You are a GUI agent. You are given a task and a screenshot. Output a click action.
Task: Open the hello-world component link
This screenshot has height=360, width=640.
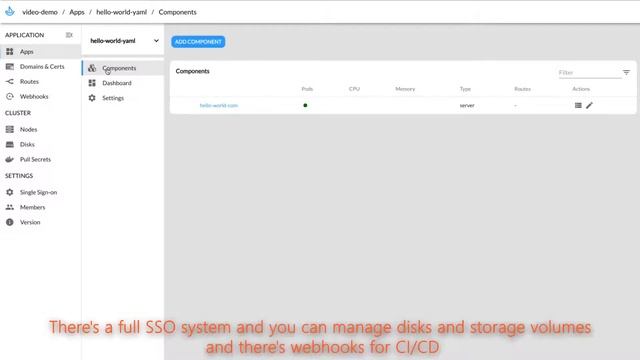219,105
